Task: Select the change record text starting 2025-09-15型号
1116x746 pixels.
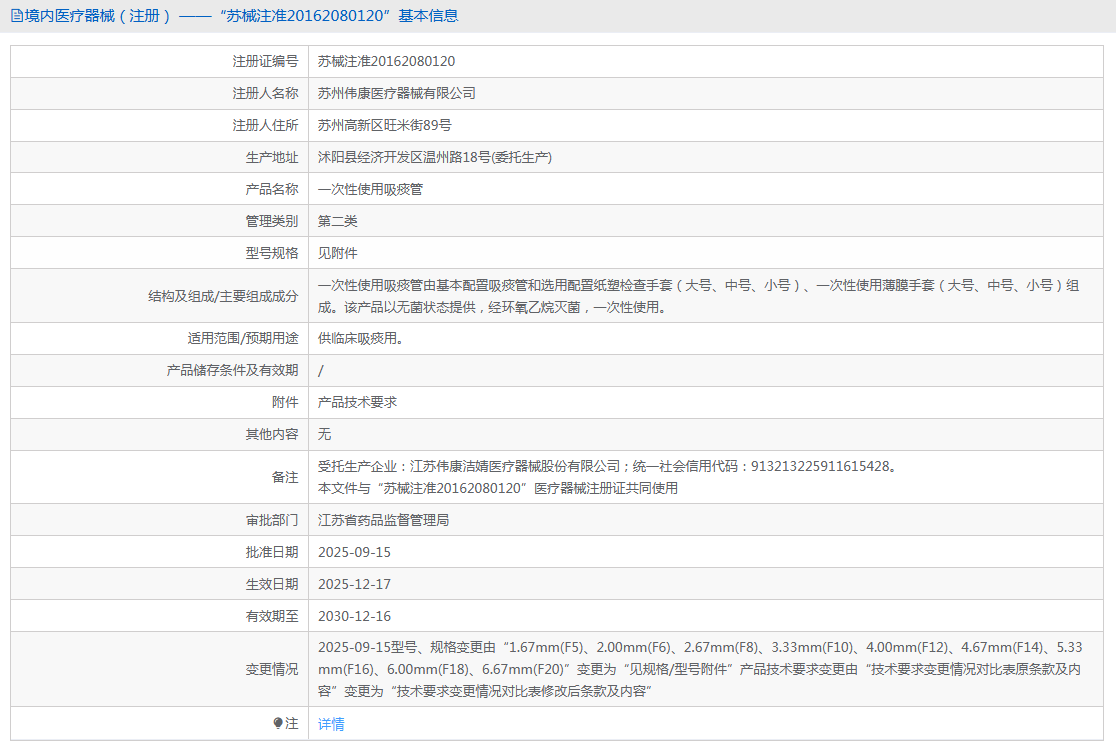Action: point(700,669)
